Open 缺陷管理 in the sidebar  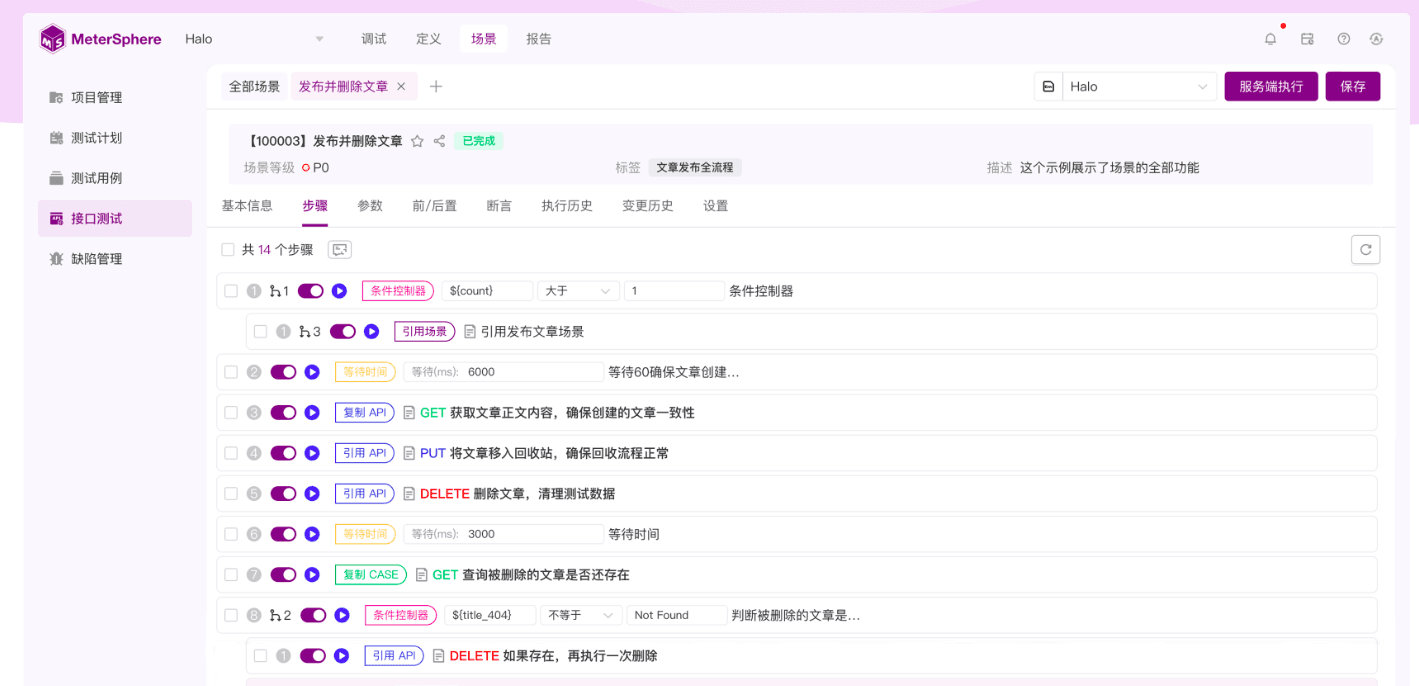(x=115, y=259)
